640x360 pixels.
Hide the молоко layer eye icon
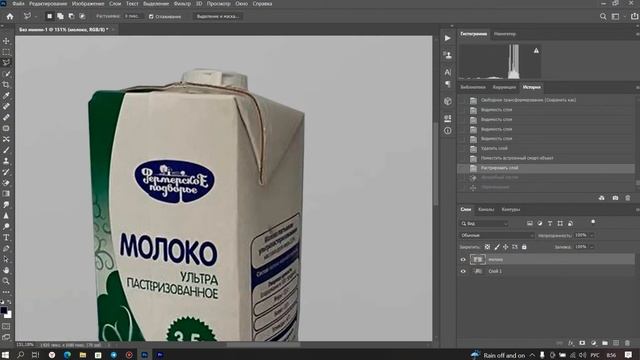pyautogui.click(x=463, y=260)
